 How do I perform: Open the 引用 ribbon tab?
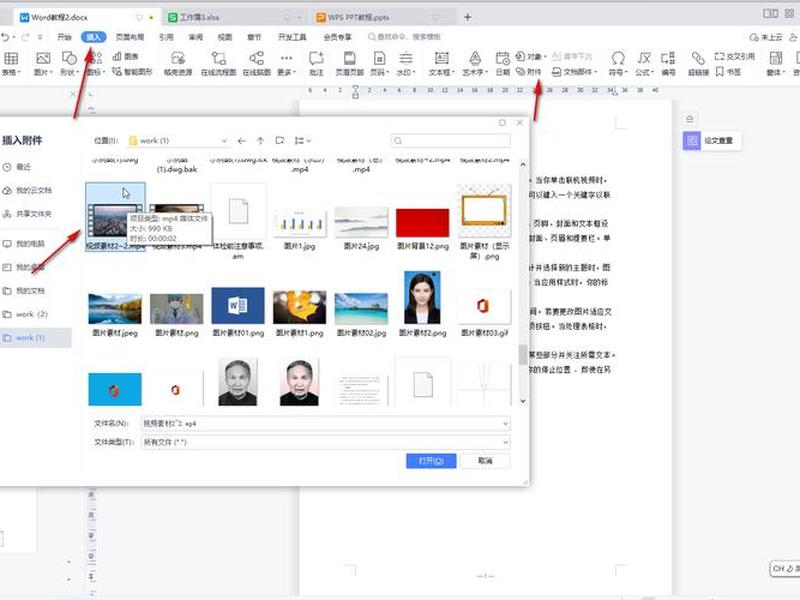(x=166, y=37)
